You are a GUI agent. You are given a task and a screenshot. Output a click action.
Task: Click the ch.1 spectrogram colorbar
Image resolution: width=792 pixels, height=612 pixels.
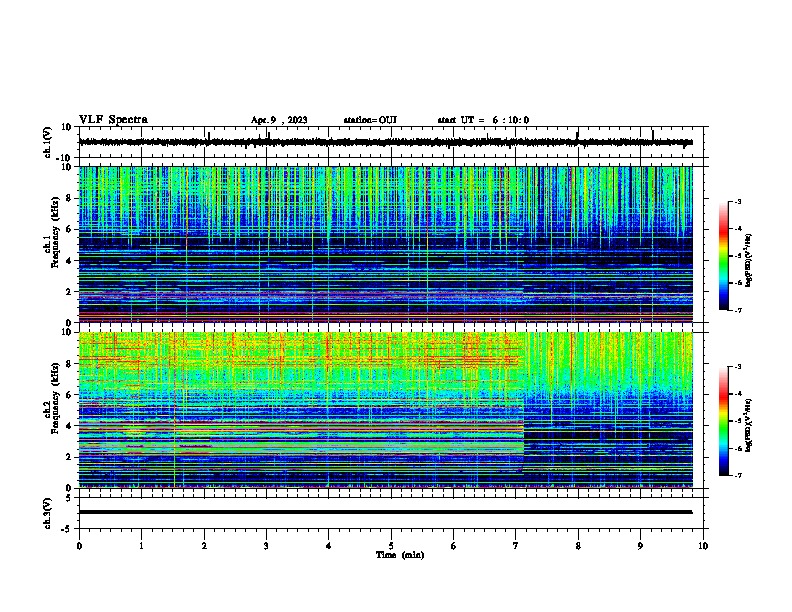pos(723,256)
